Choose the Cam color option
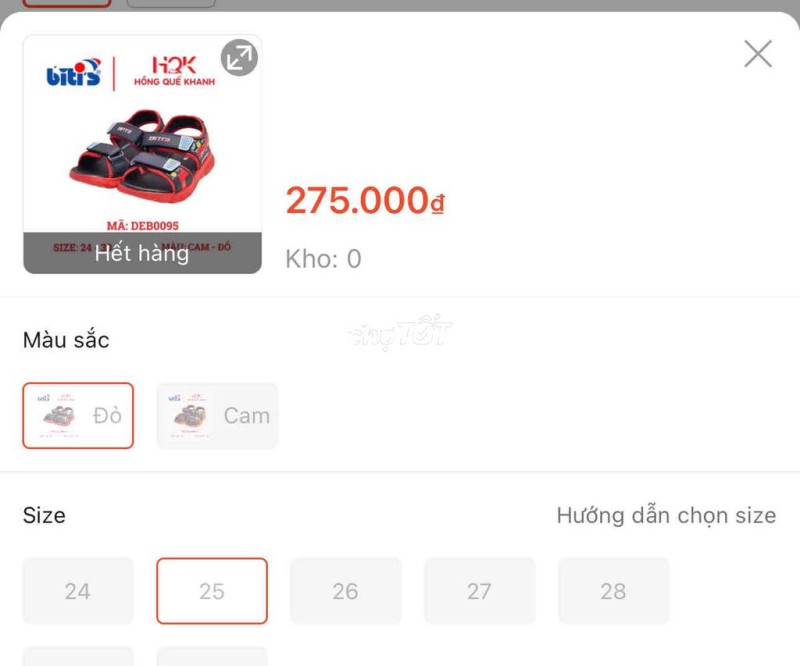Image resolution: width=800 pixels, height=666 pixels. coord(217,416)
